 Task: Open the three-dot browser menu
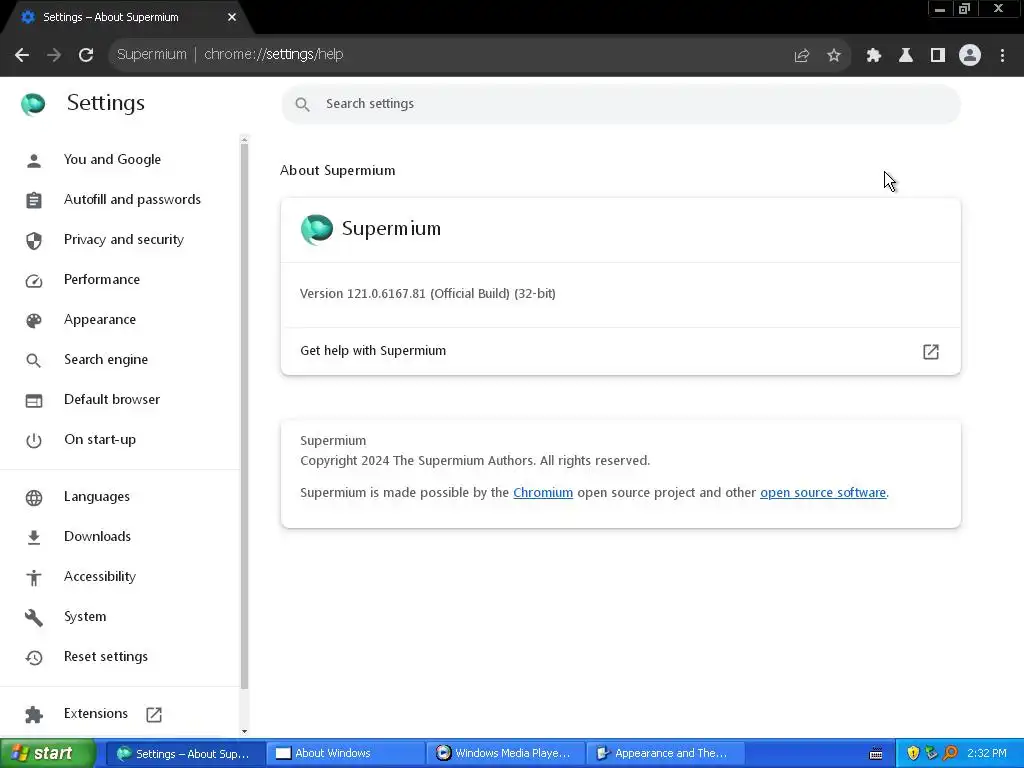pyautogui.click(x=1002, y=56)
